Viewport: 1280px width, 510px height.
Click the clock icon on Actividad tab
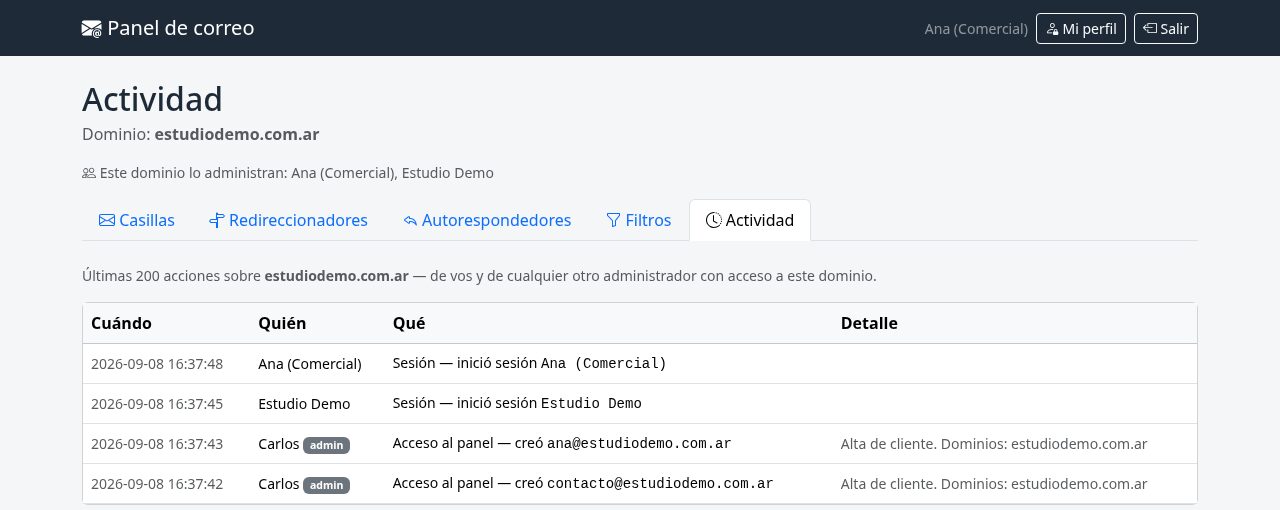(713, 220)
